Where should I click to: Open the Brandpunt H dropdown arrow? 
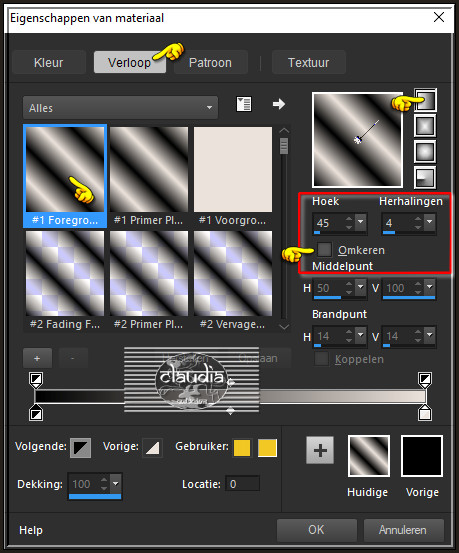coord(361,335)
